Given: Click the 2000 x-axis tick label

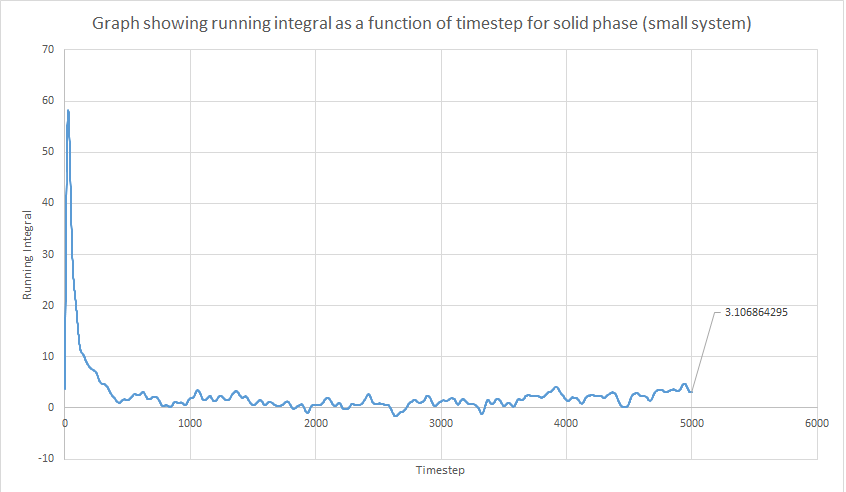Looking at the screenshot, I should coord(315,423).
